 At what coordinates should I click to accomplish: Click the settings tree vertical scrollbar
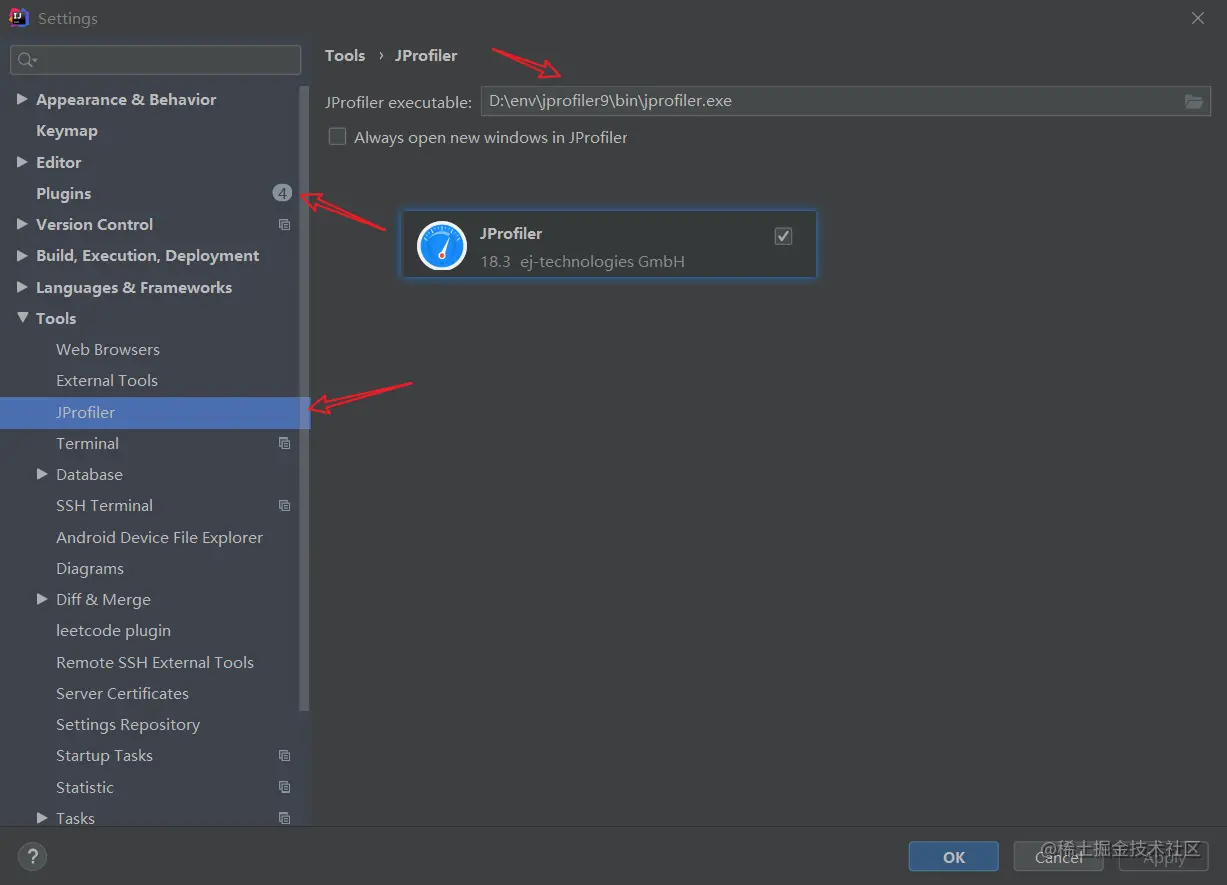[x=304, y=400]
